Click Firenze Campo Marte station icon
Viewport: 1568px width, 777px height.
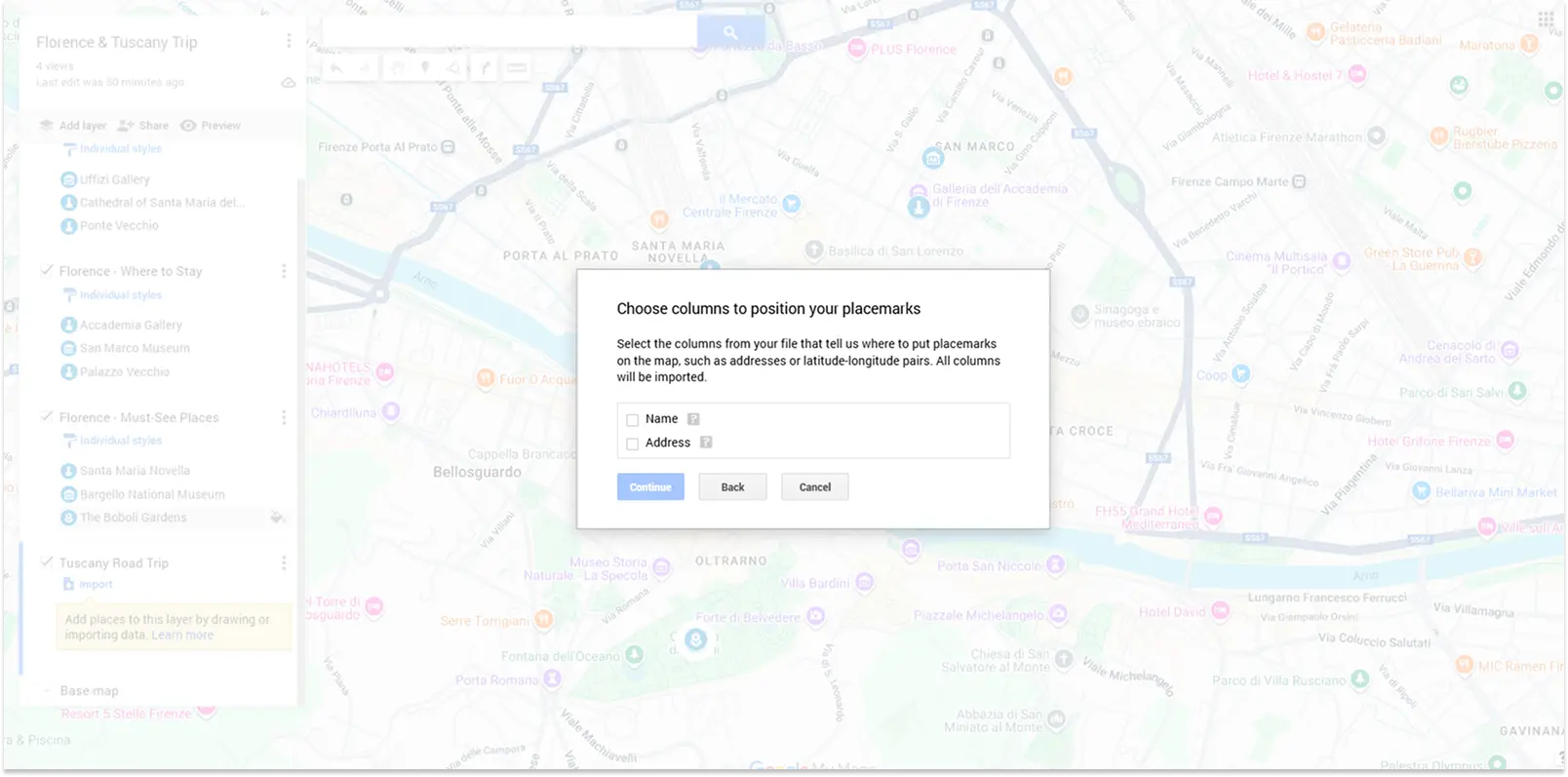pyautogui.click(x=1299, y=181)
